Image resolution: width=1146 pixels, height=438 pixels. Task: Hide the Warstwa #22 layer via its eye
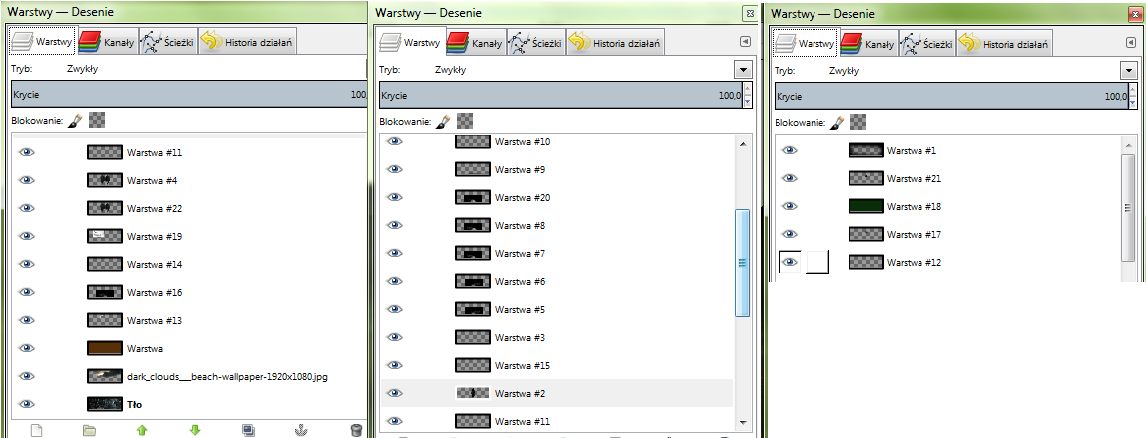[27, 208]
